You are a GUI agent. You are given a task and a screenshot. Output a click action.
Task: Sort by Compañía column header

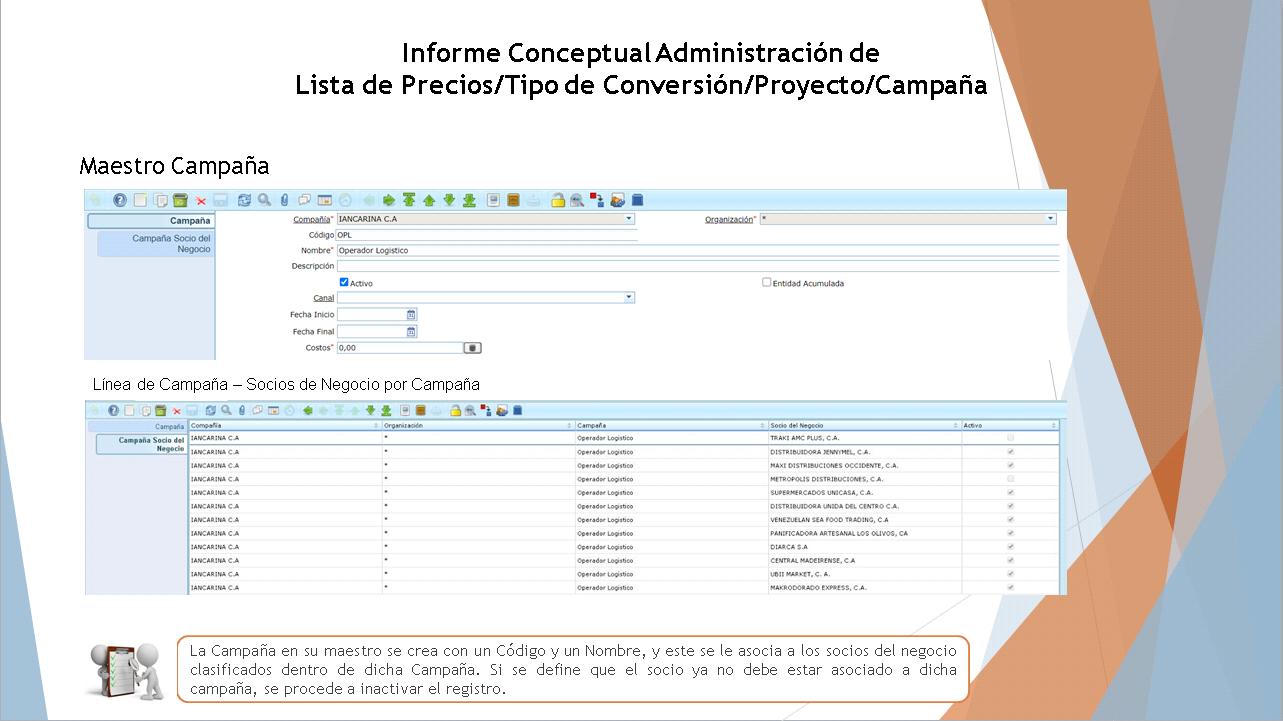[285, 426]
